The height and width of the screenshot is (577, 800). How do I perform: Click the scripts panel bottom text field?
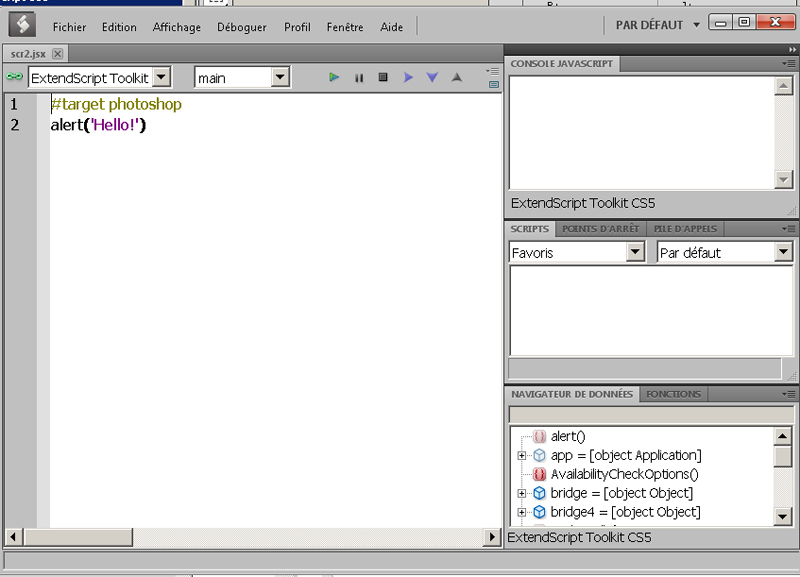(x=645, y=368)
